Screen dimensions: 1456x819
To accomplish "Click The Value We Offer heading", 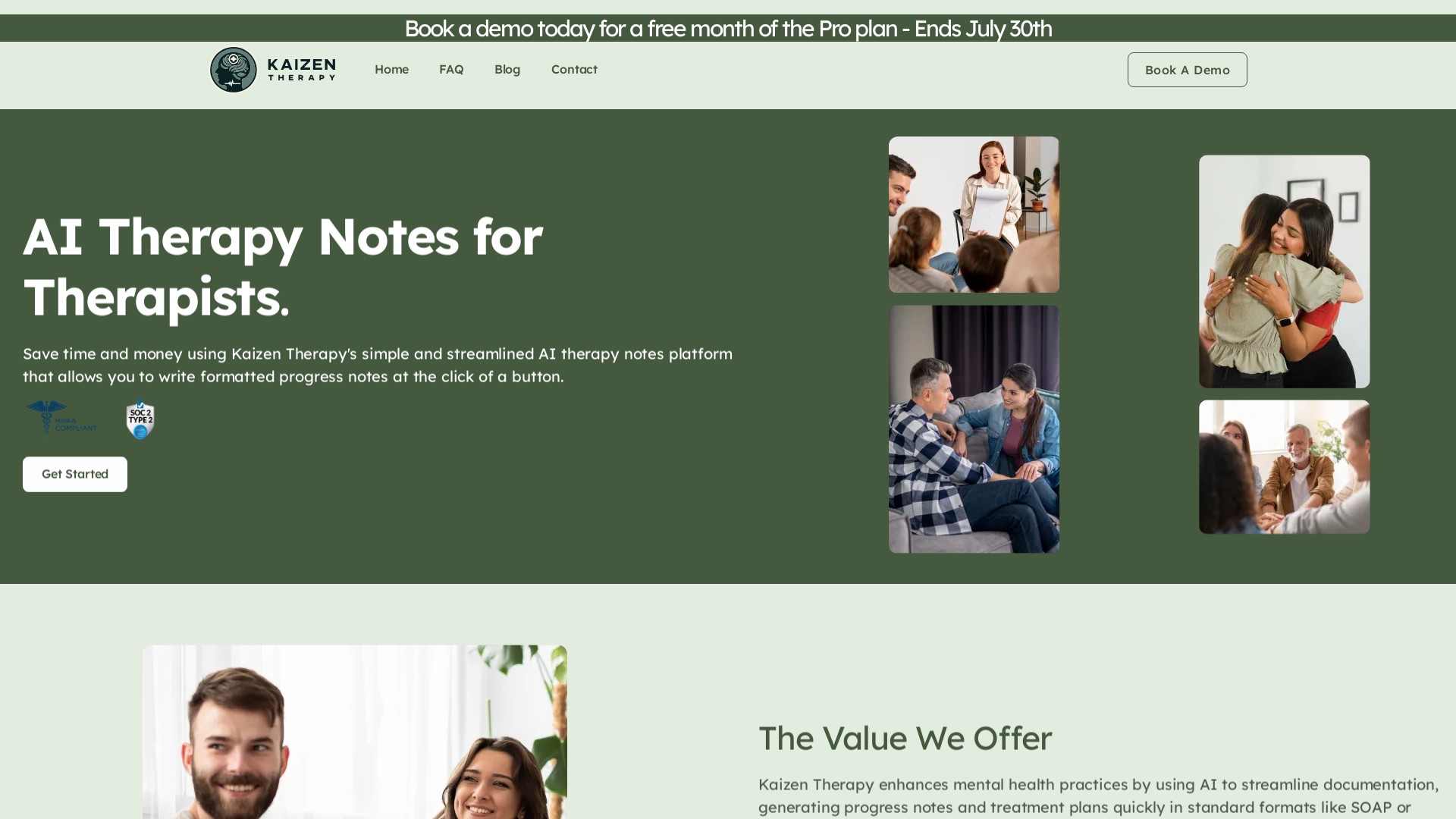I will 905,738.
